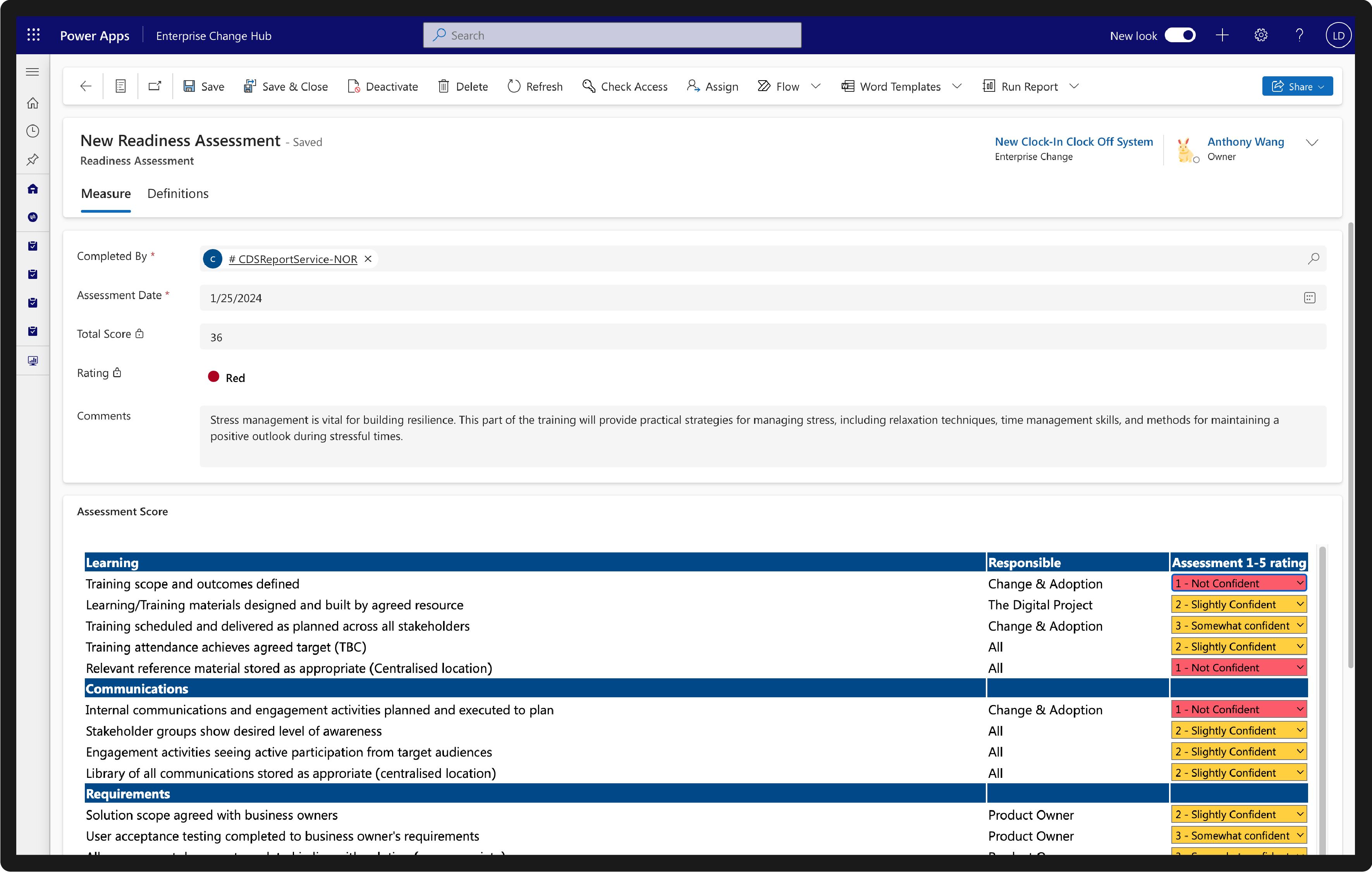Open the Pinned items sidebar icon

click(33, 160)
